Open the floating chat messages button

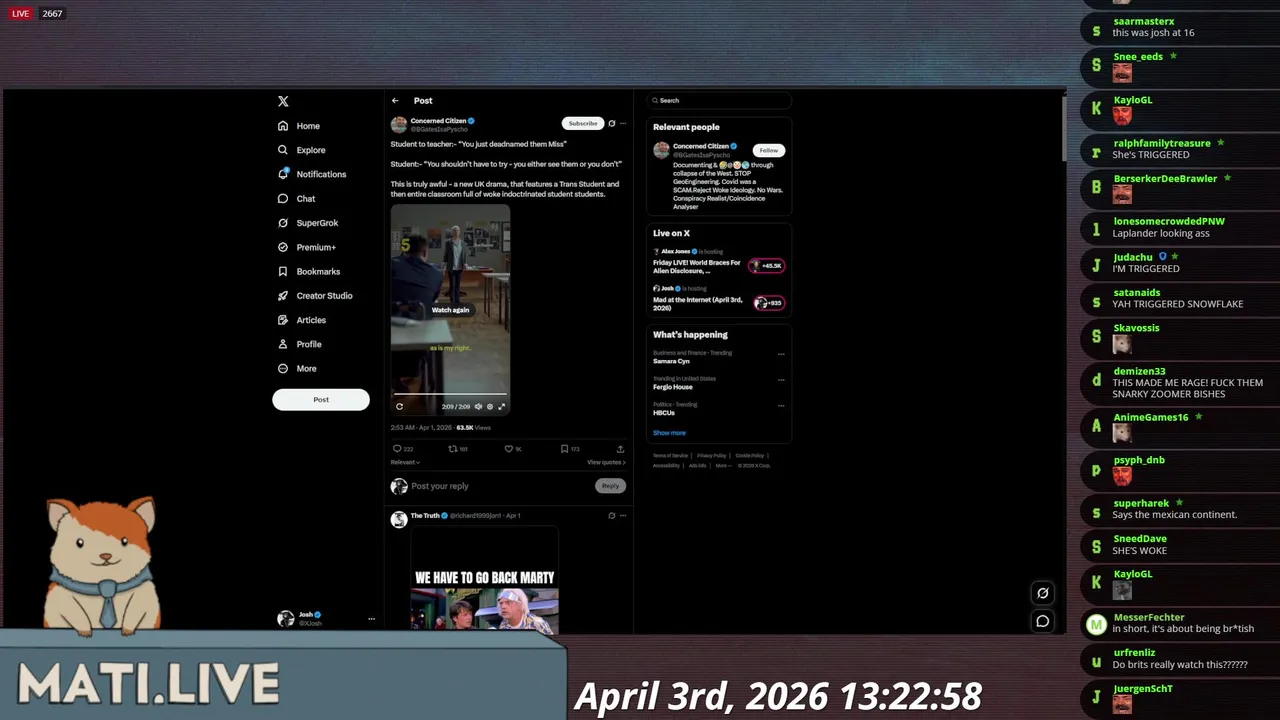pos(1042,621)
